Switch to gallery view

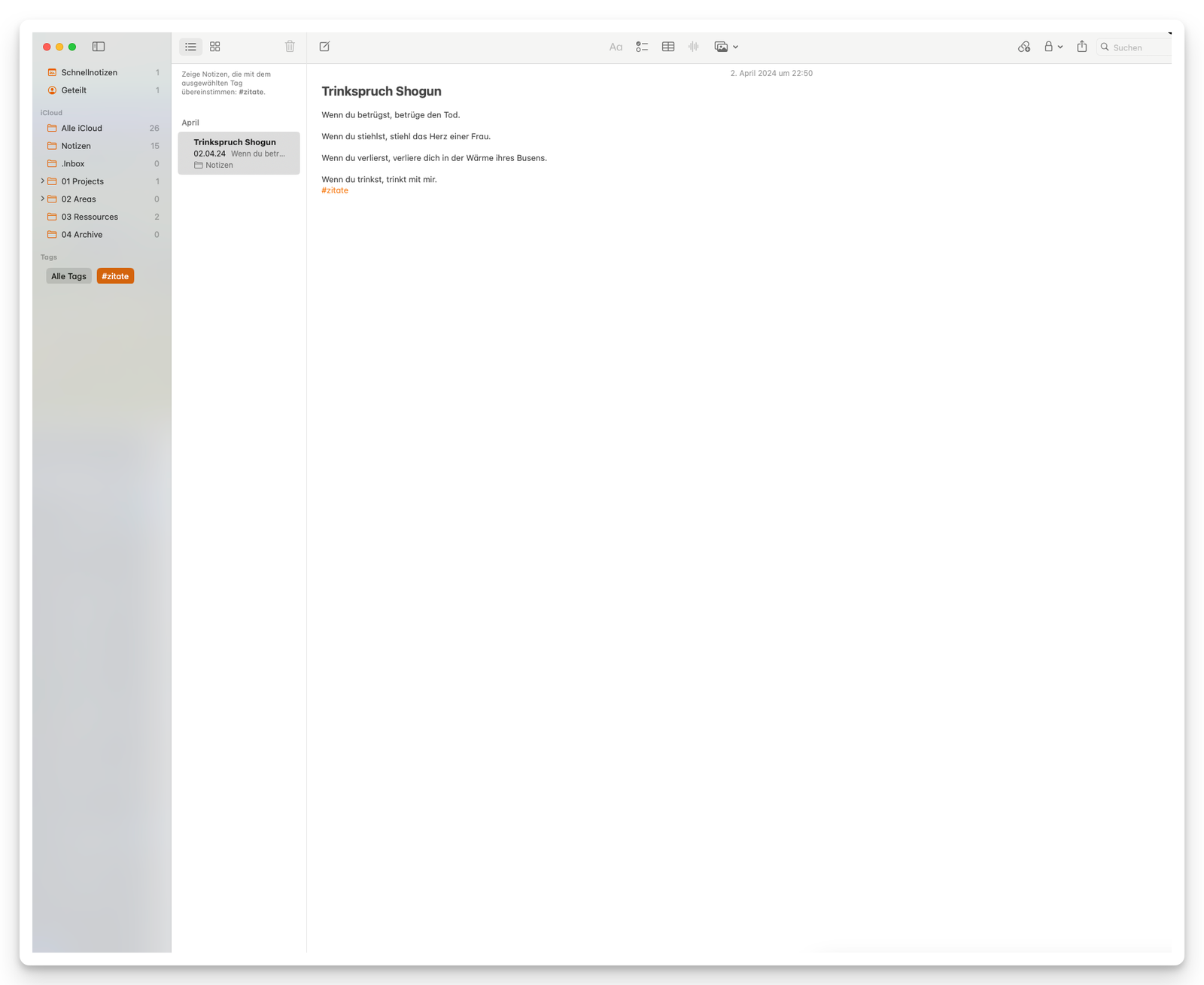click(x=215, y=46)
